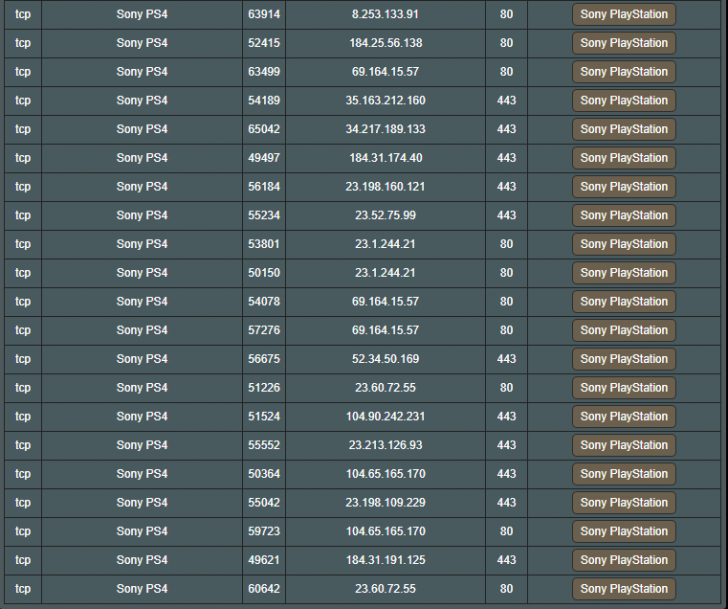Click Sony PlayStation button in port 53801 row
The width and height of the screenshot is (728, 609).
tap(624, 245)
